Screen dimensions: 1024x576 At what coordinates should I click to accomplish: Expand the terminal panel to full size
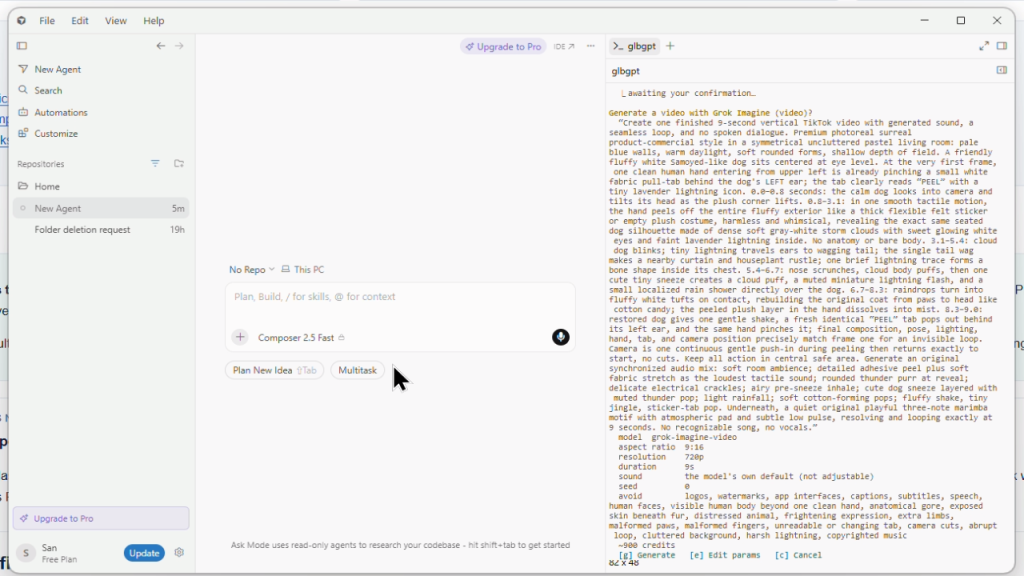click(984, 46)
